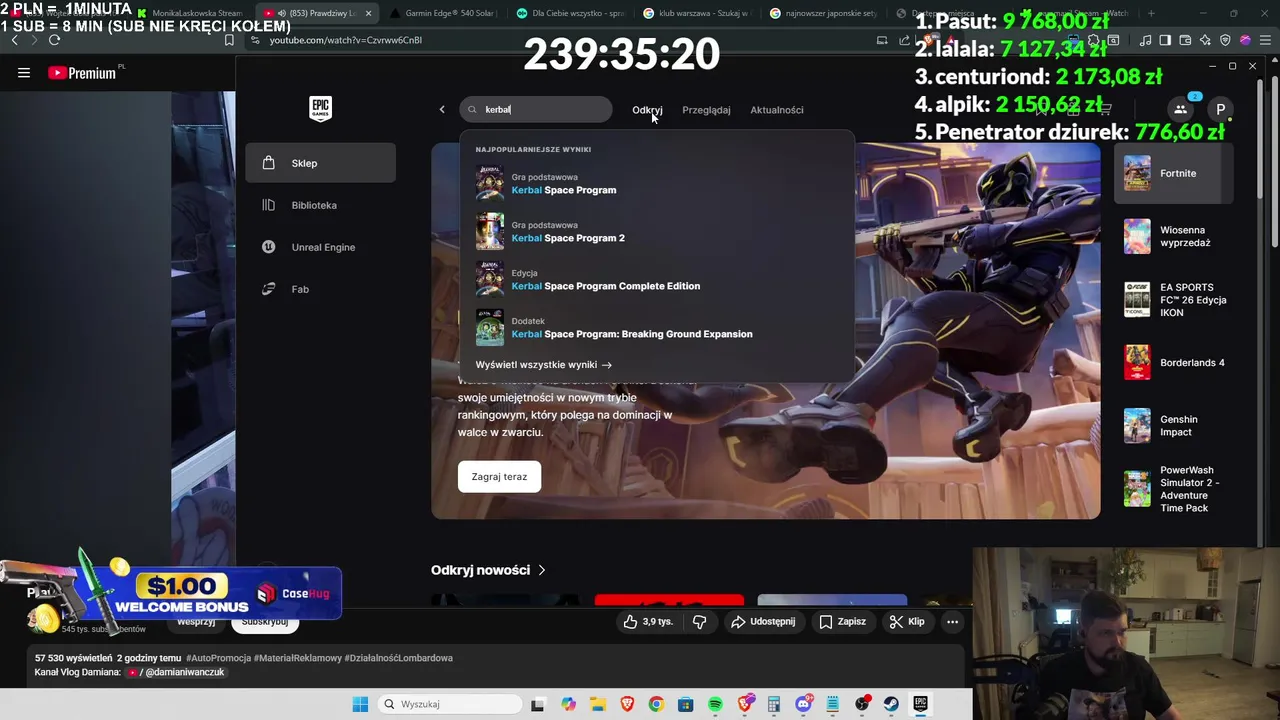Reload the page in the browser

tap(54, 40)
